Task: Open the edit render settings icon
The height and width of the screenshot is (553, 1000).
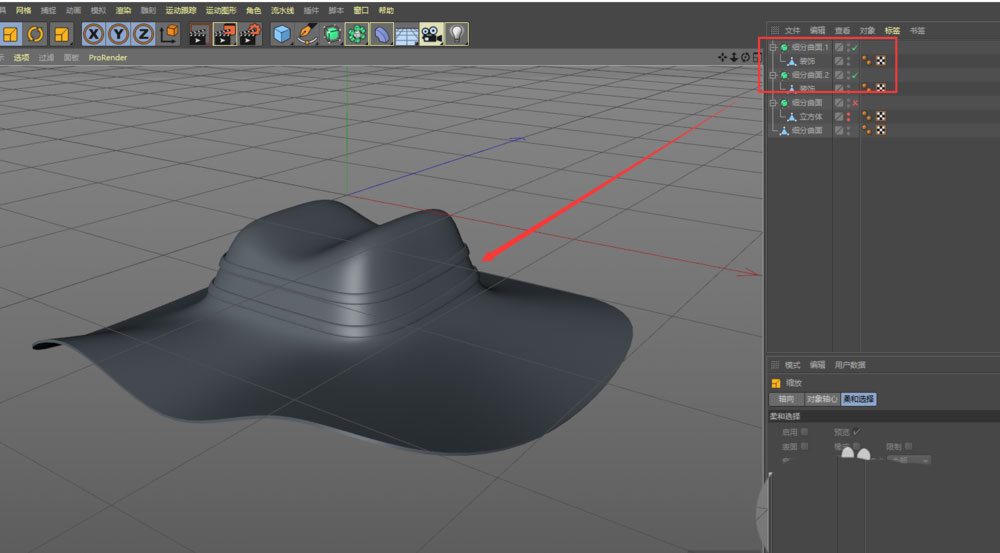Action: (250, 34)
